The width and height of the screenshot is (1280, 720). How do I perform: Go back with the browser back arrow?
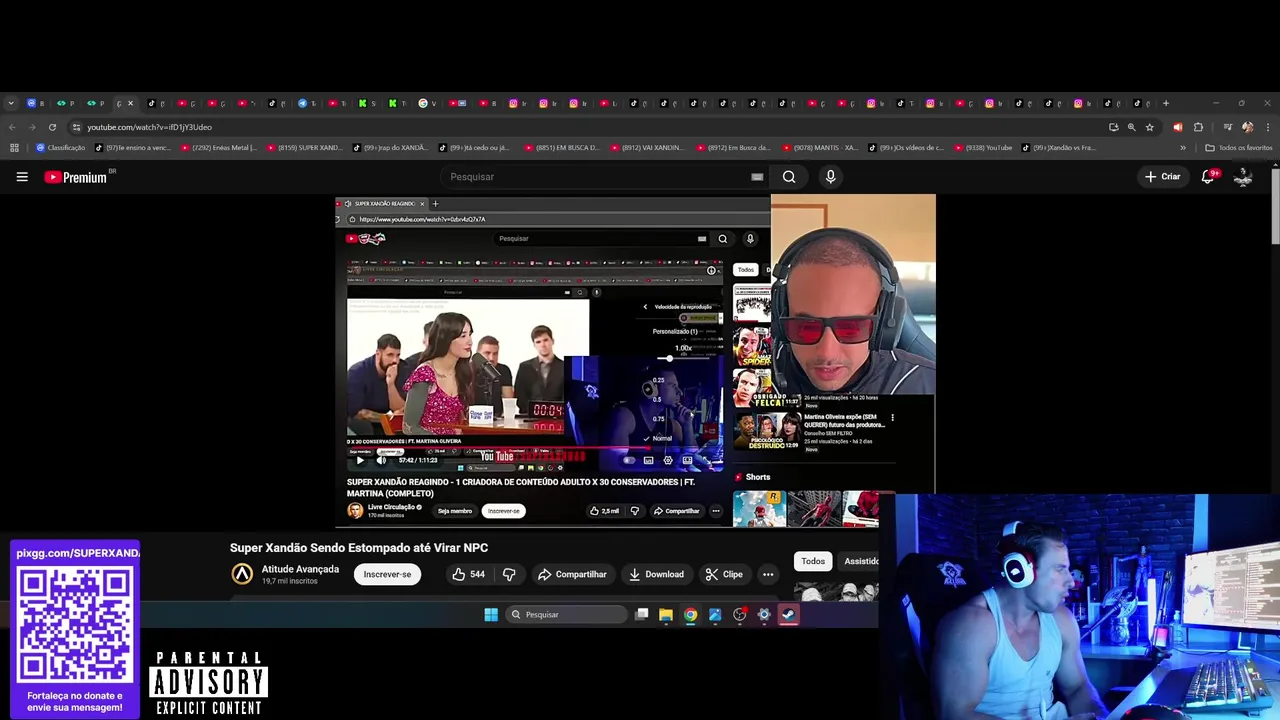12,127
